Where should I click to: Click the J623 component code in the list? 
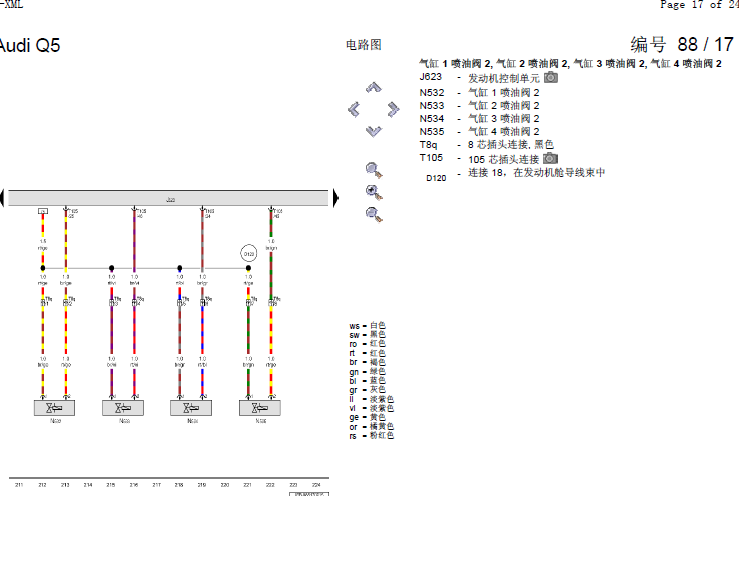[x=431, y=77]
